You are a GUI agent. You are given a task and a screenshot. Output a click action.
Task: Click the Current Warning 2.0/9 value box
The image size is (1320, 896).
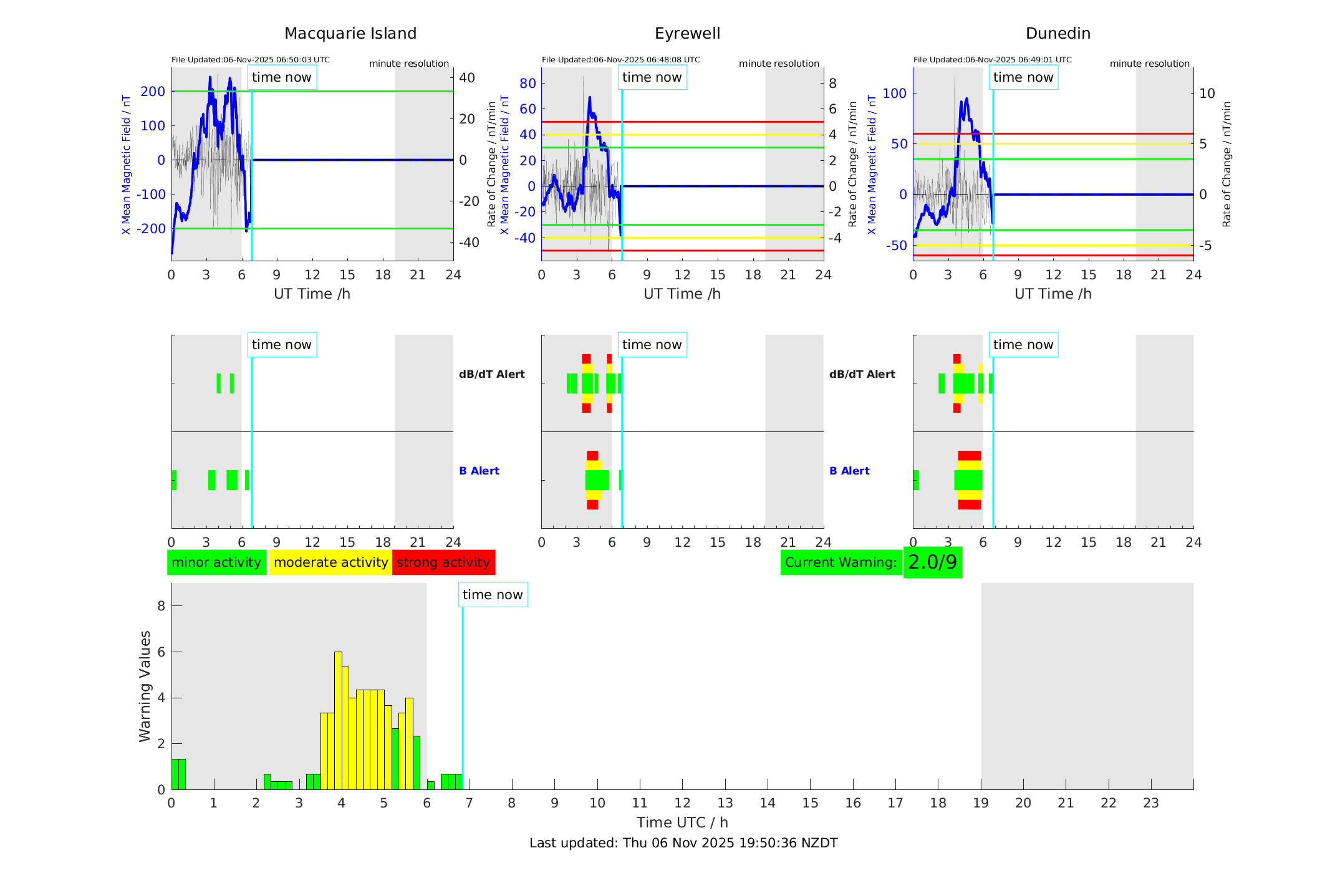(932, 562)
